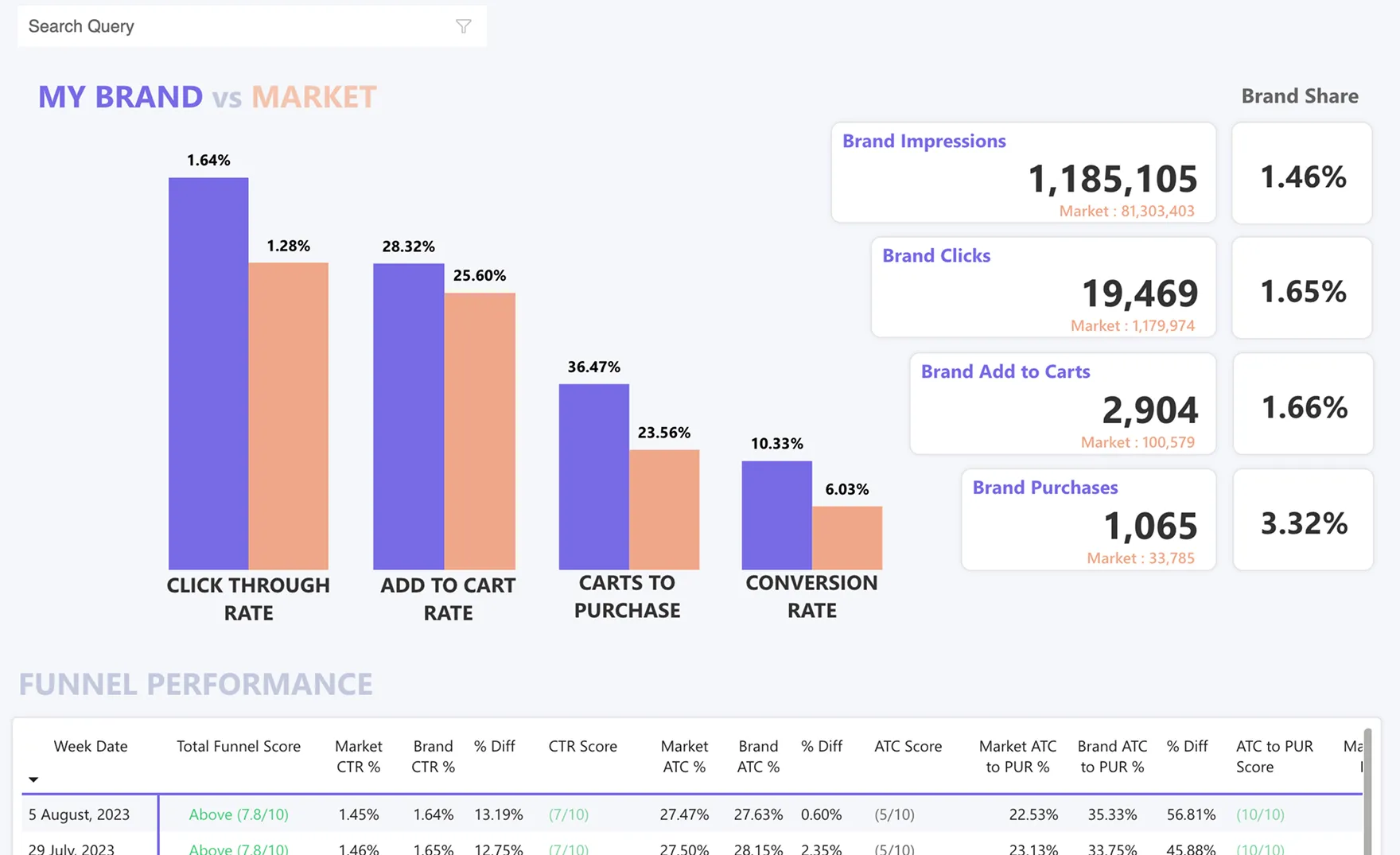Click the 45.88% diff cell
The image size is (1400, 855).
click(1191, 848)
